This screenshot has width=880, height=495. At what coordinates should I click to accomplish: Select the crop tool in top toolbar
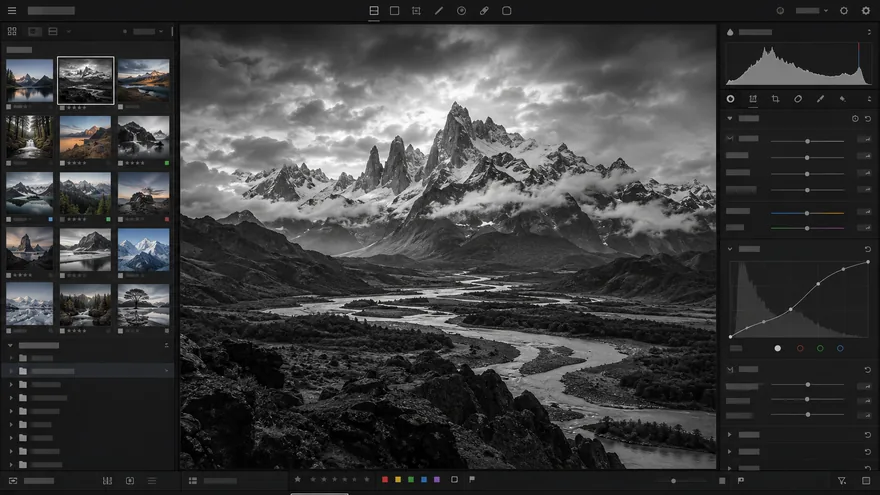tap(416, 11)
